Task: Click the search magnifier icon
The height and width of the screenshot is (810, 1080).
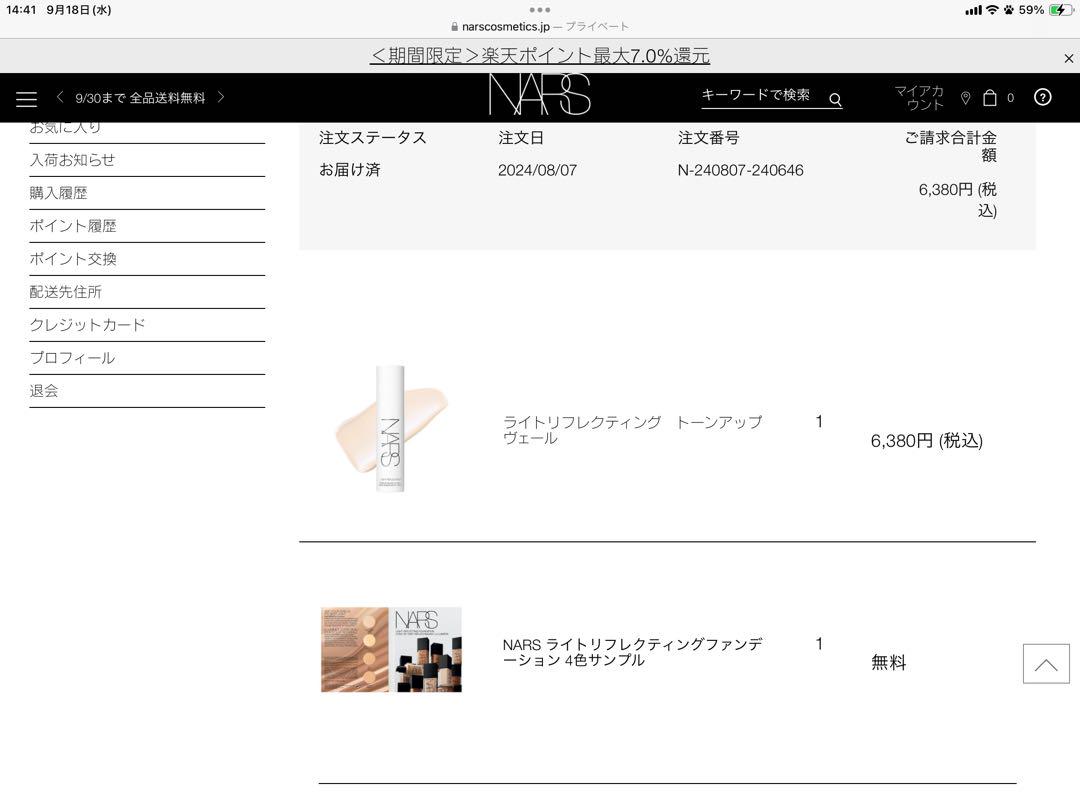Action: tap(835, 99)
